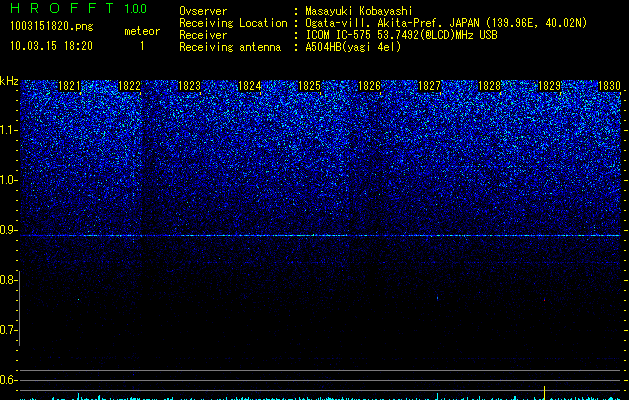629x400 pixels.
Task: Click the 1823 time marker
Action: coord(189,85)
